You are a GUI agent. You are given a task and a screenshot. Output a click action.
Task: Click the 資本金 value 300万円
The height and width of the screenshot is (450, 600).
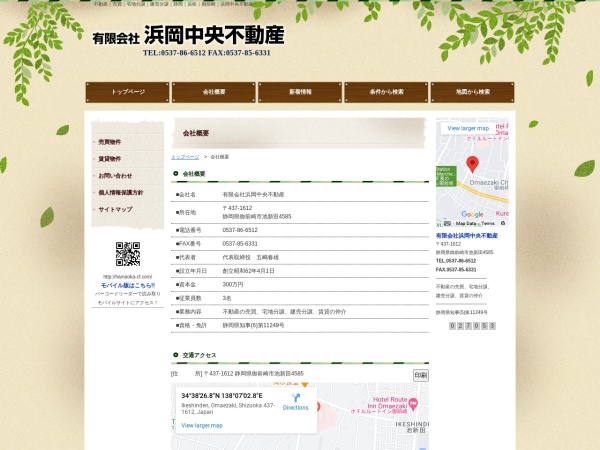233,285
